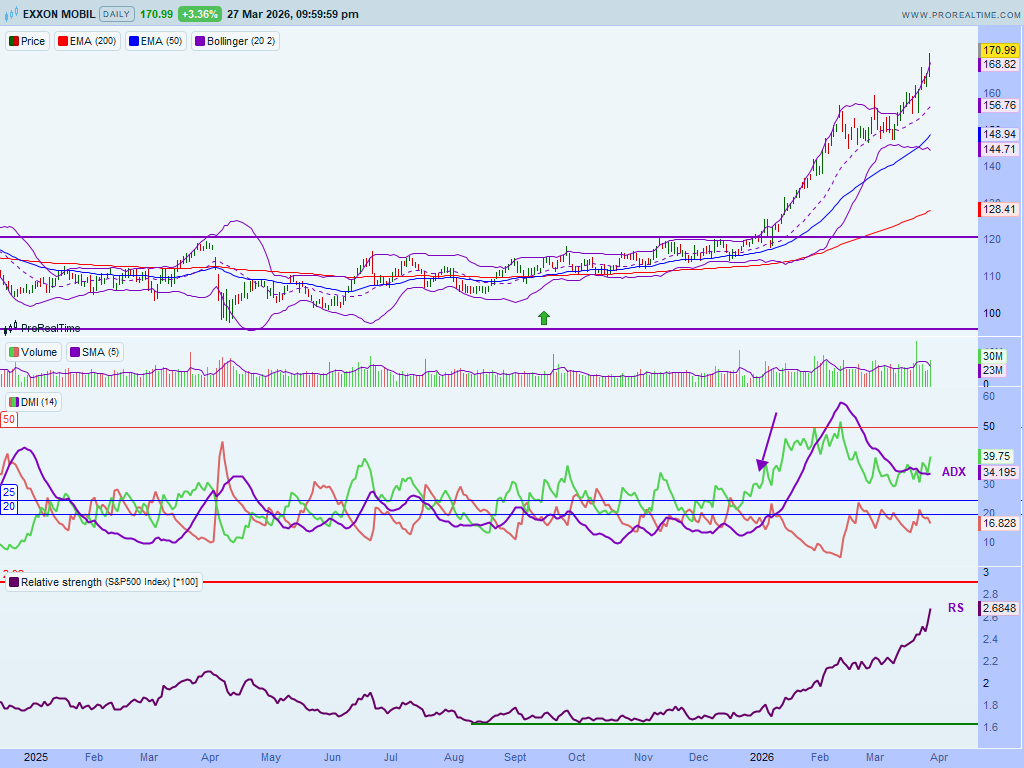Toggle the Price indicator legend

click(28, 41)
